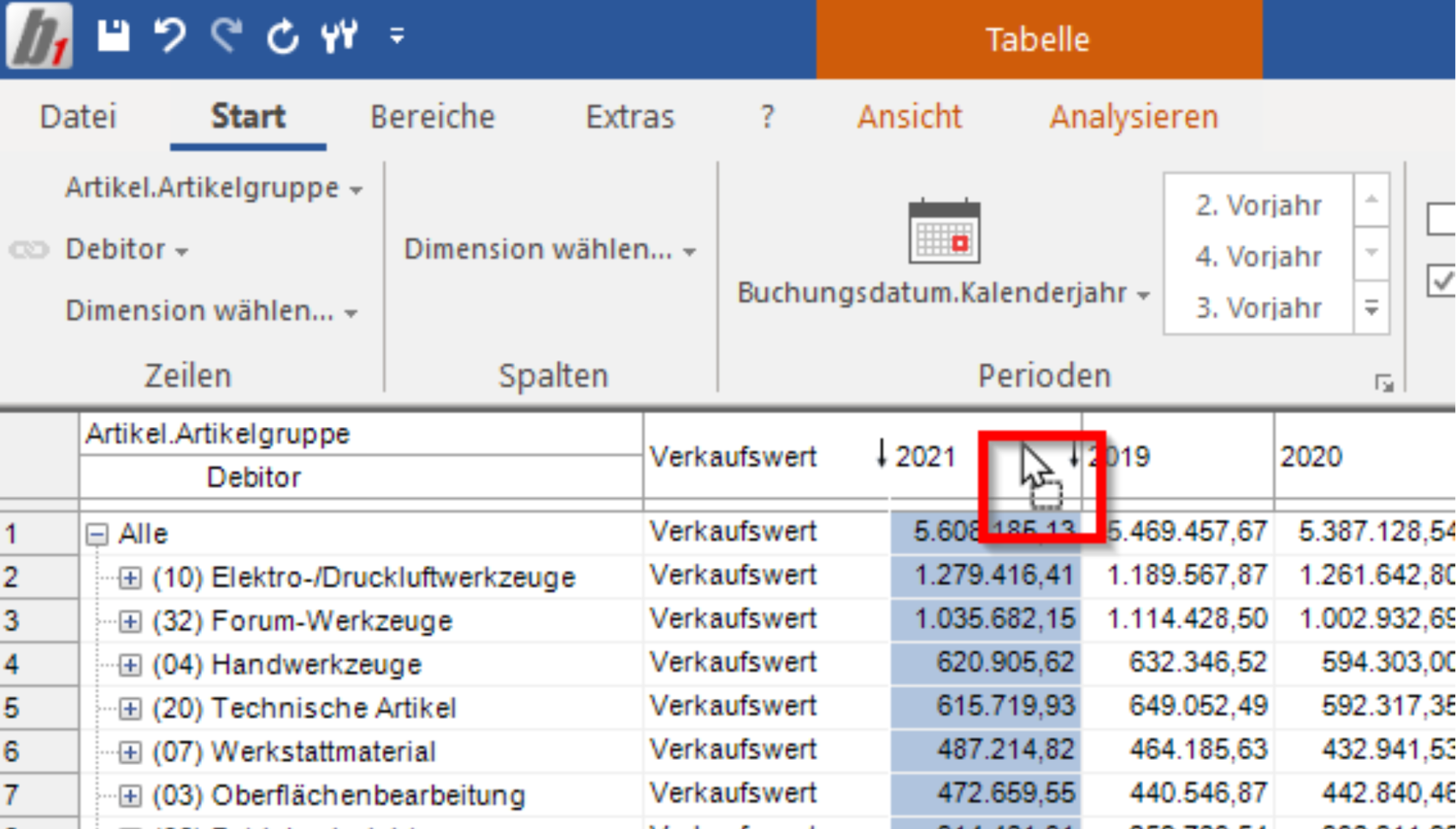This screenshot has height=829, width=1456.
Task: Toggle the checked checkbox at right edge
Action: click(x=1442, y=281)
